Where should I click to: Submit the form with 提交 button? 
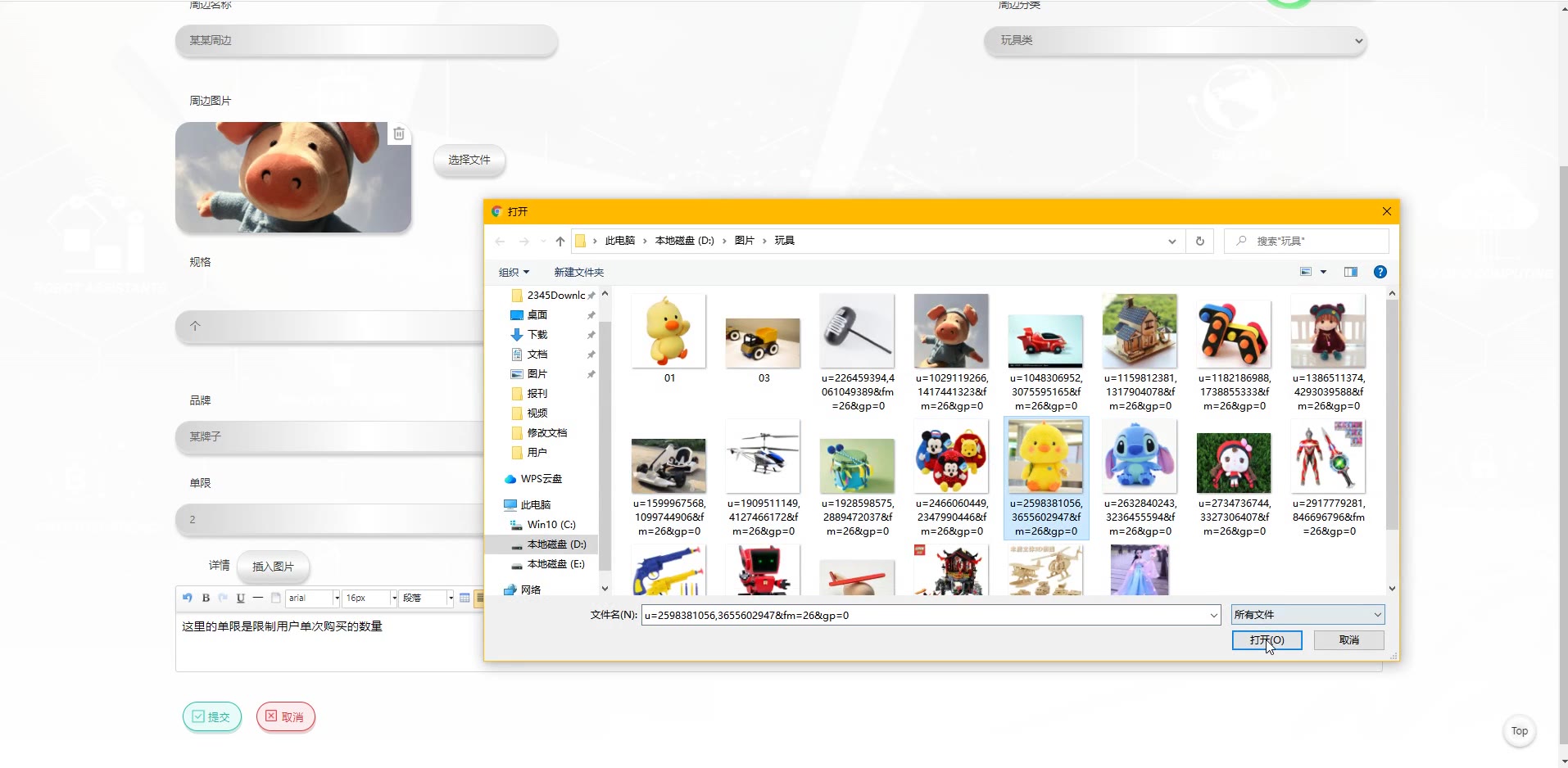(212, 717)
